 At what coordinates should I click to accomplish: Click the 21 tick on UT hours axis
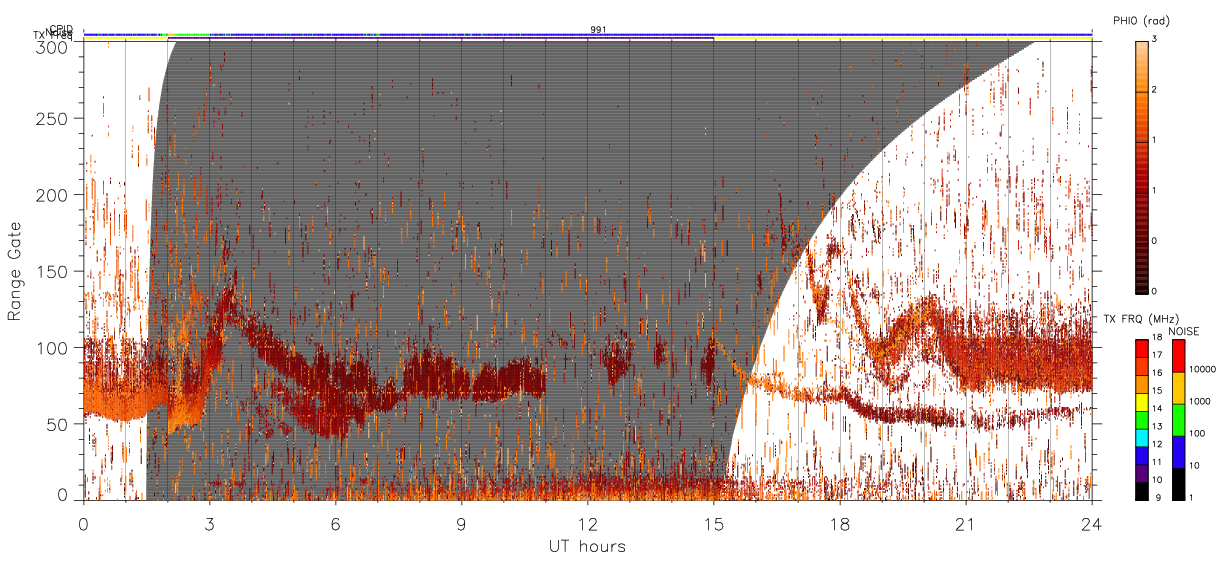(966, 523)
